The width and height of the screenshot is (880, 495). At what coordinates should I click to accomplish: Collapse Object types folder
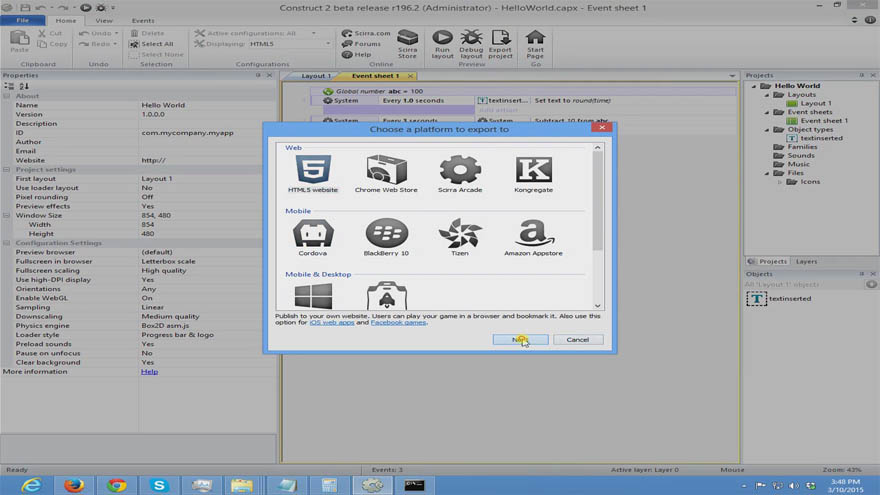[x=767, y=130]
